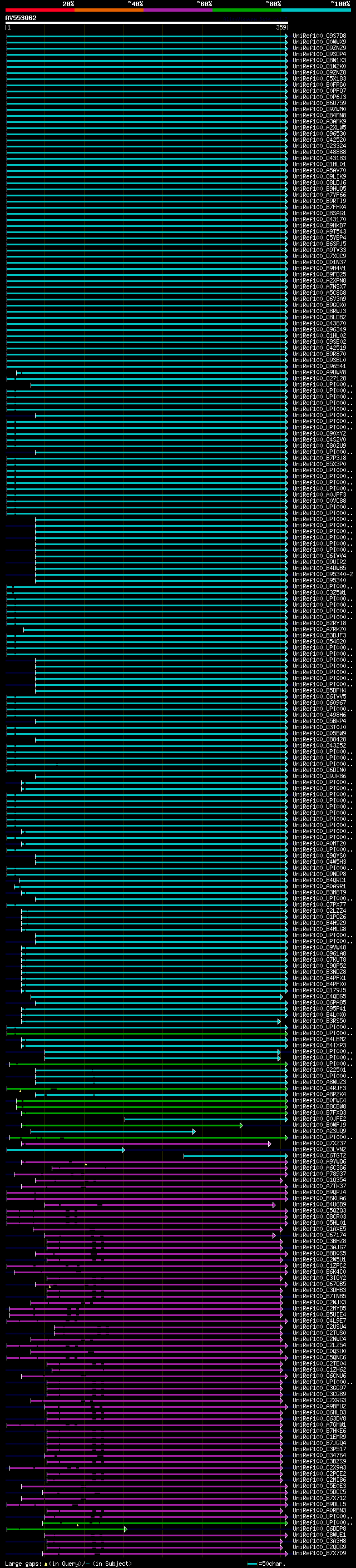Click the short cyan bar for UniRef100_A2SUQ9
356x1568 pixels.
[x=113, y=1131]
